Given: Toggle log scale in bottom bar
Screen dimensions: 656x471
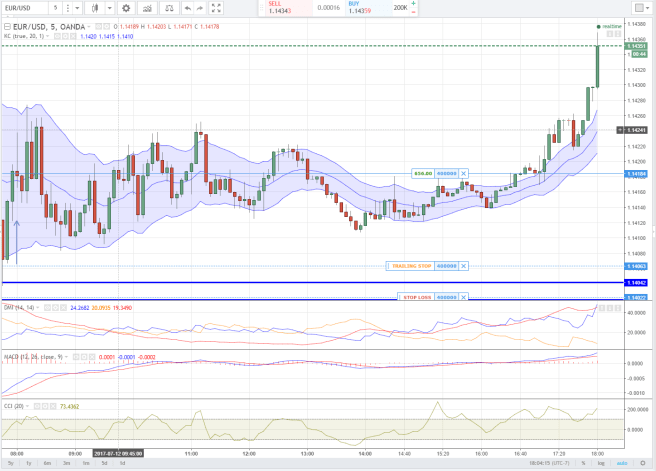Looking at the screenshot, I should [600, 463].
